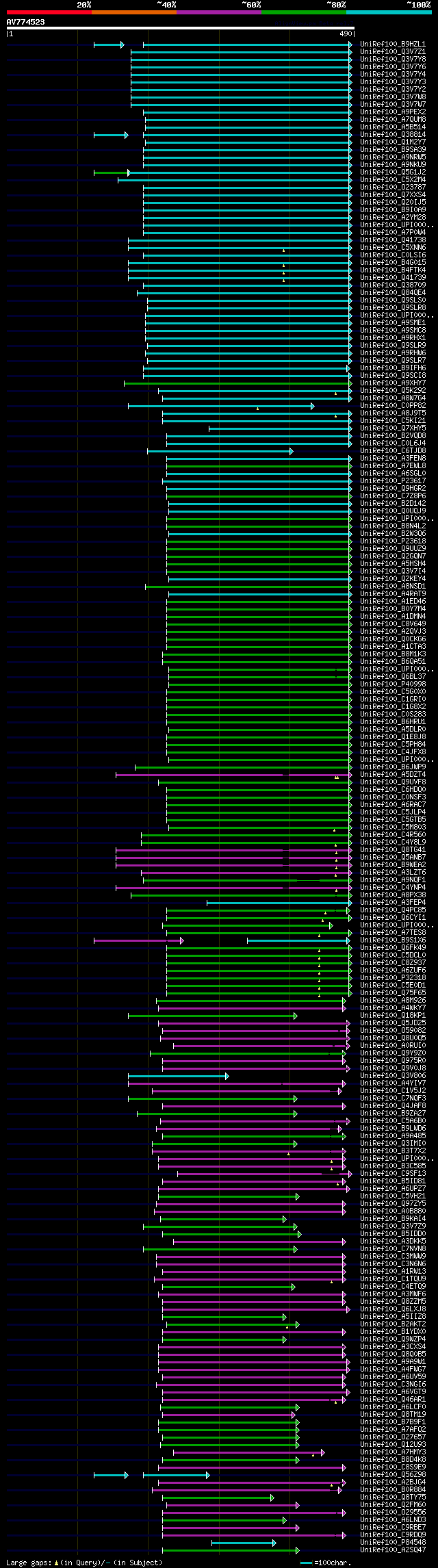The width and height of the screenshot is (438, 1568).
Task: Open the UniRef100_Q41738 hit link
Action: pos(393,240)
